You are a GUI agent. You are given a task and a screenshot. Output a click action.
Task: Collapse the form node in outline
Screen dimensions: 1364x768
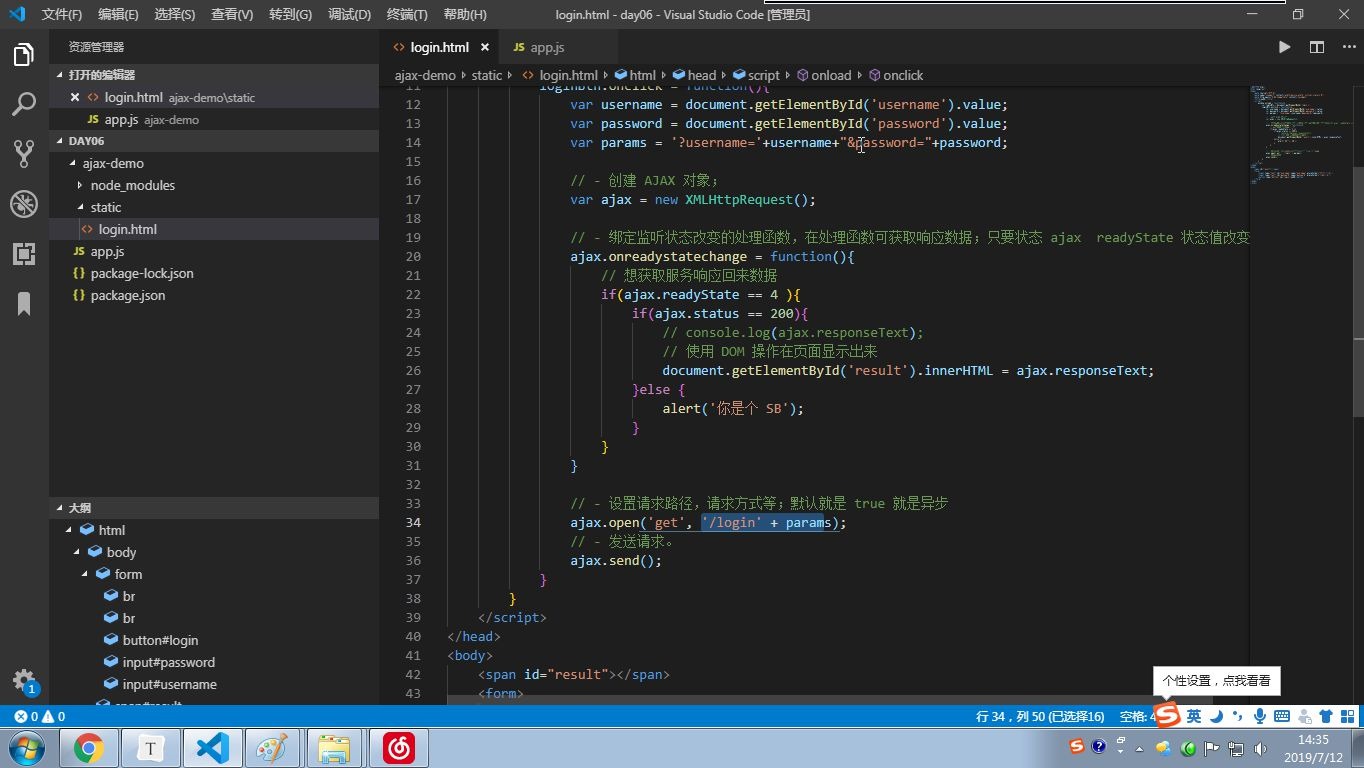pyautogui.click(x=85, y=574)
